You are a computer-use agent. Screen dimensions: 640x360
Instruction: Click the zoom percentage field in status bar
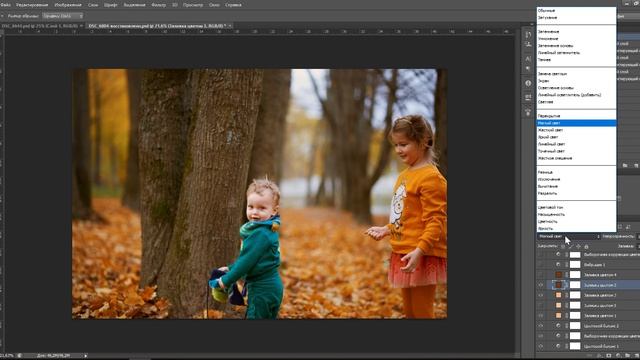7,356
